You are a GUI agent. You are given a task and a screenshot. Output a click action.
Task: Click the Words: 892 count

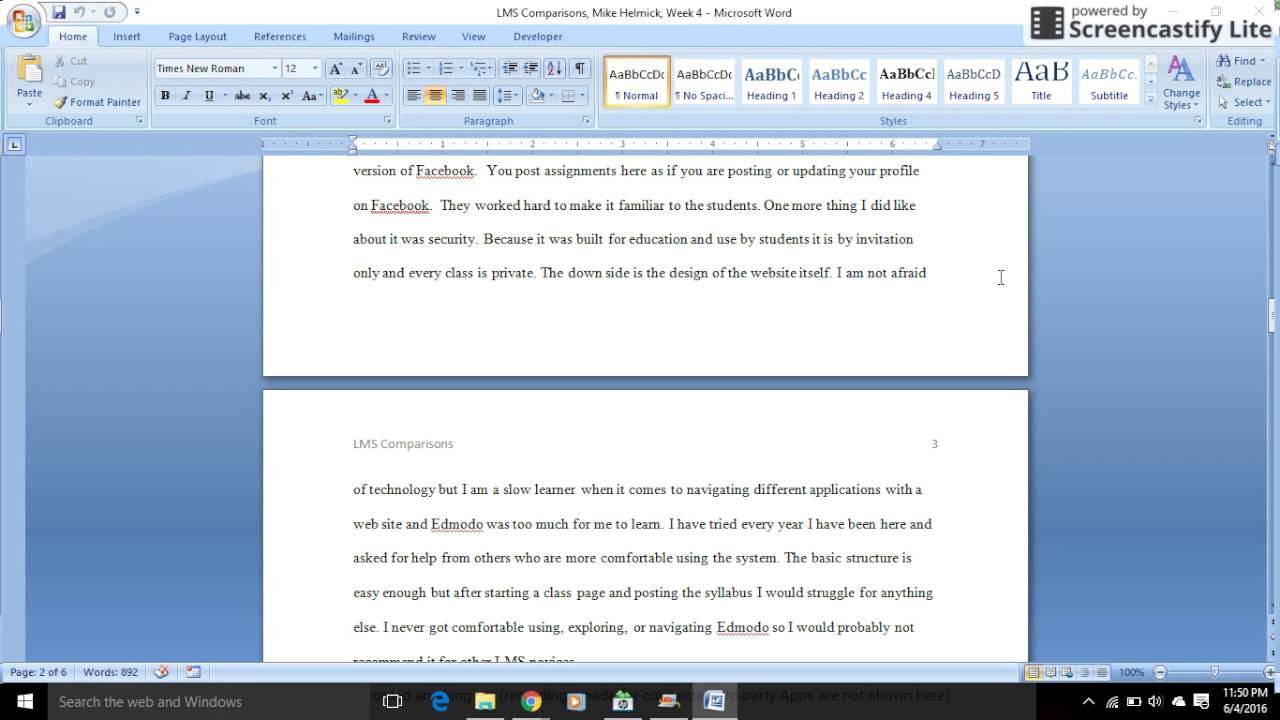110,672
